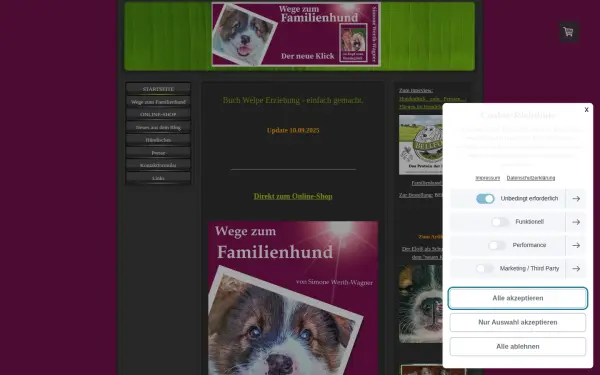
Task: Click the dog nose photo in sidebar
Action: click(x=421, y=303)
